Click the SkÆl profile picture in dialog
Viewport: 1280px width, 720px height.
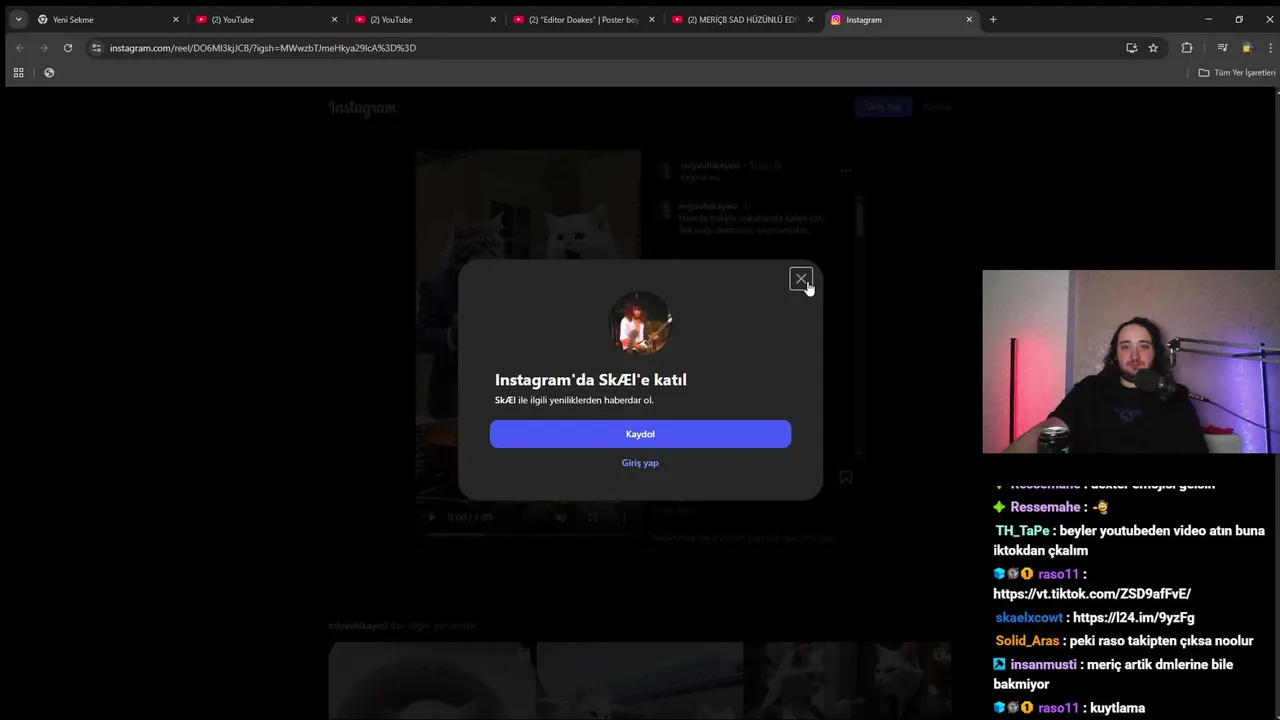pyautogui.click(x=640, y=323)
